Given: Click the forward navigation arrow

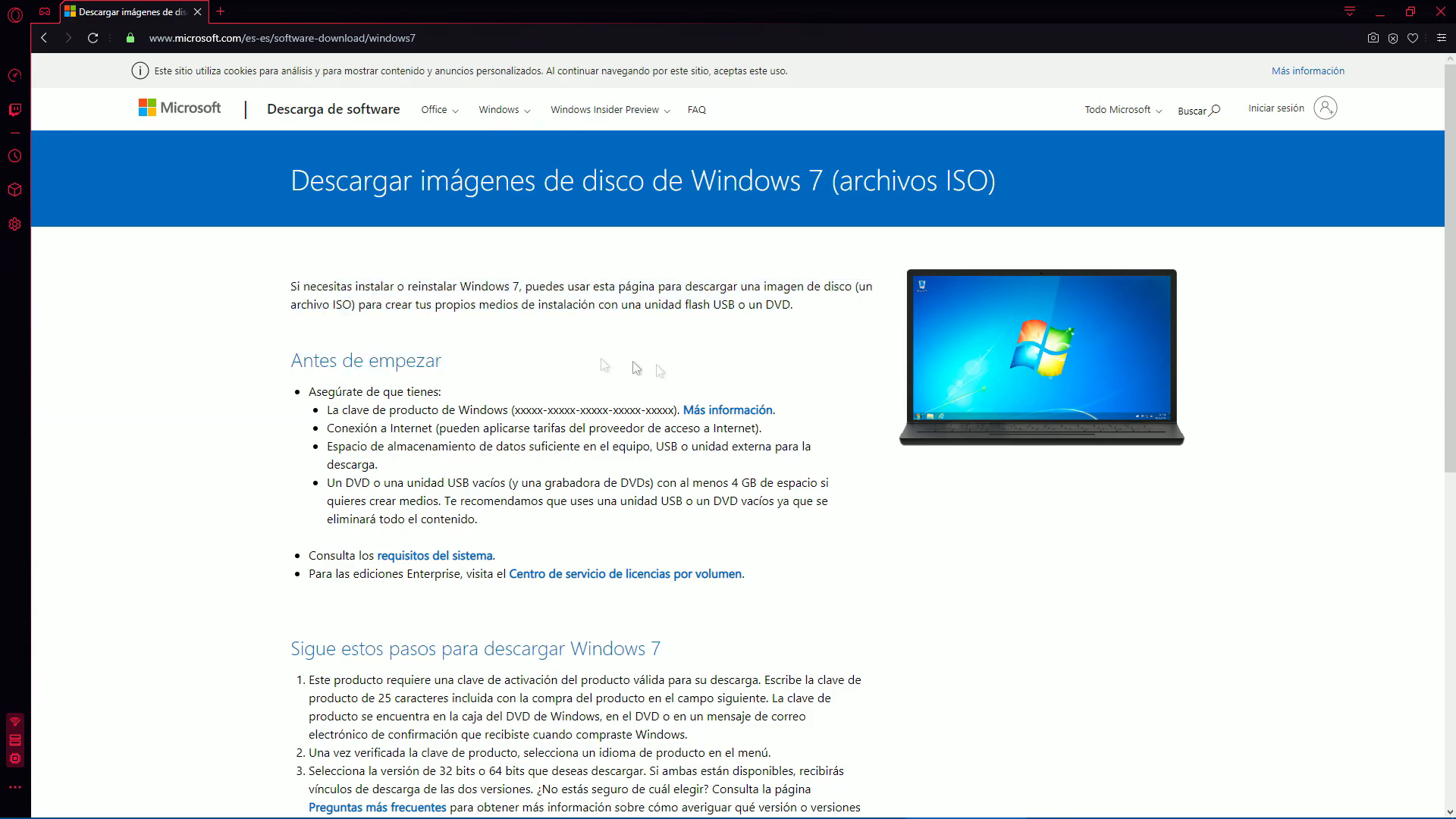Looking at the screenshot, I should (x=68, y=38).
